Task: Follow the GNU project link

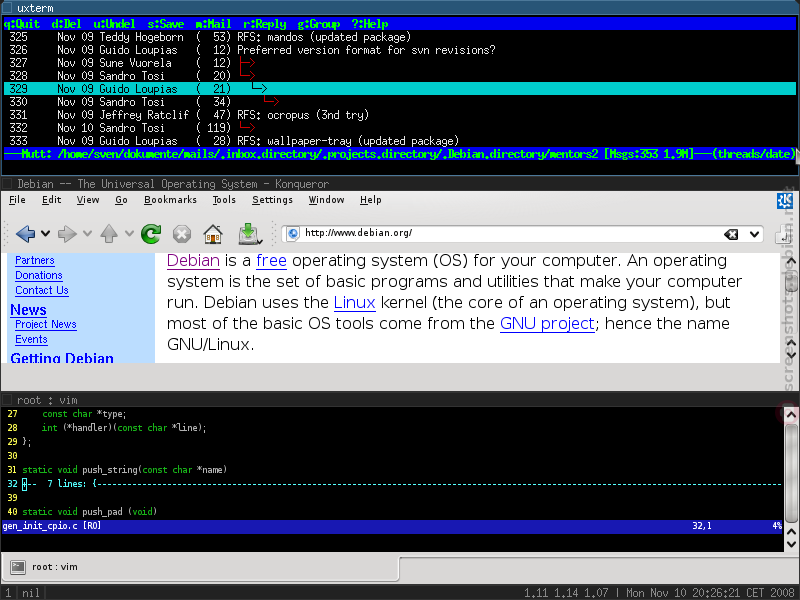Action: (x=547, y=323)
